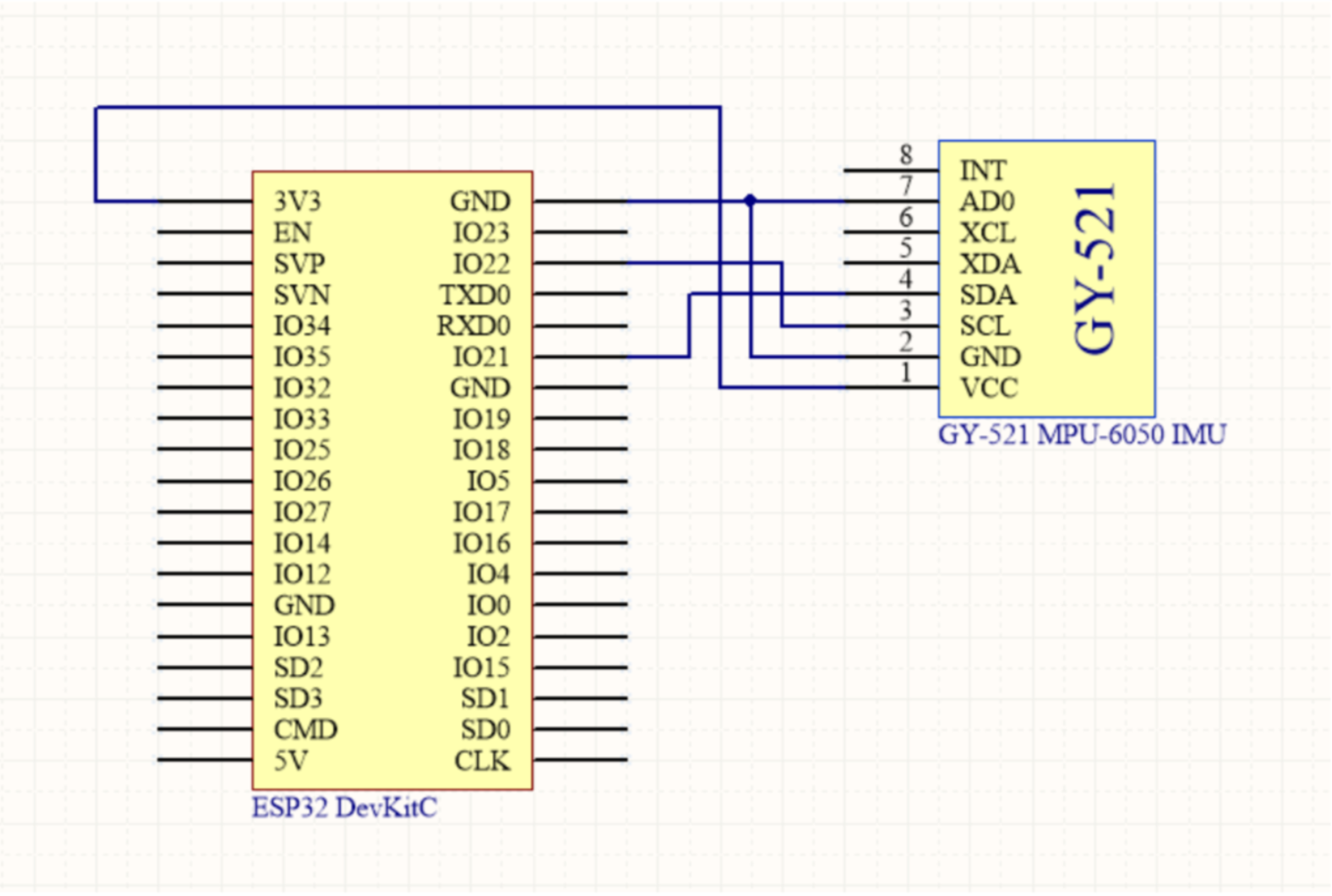1332x896 pixels.
Task: Click the ESP32 GND label opposite 3V3
Action: [480, 201]
